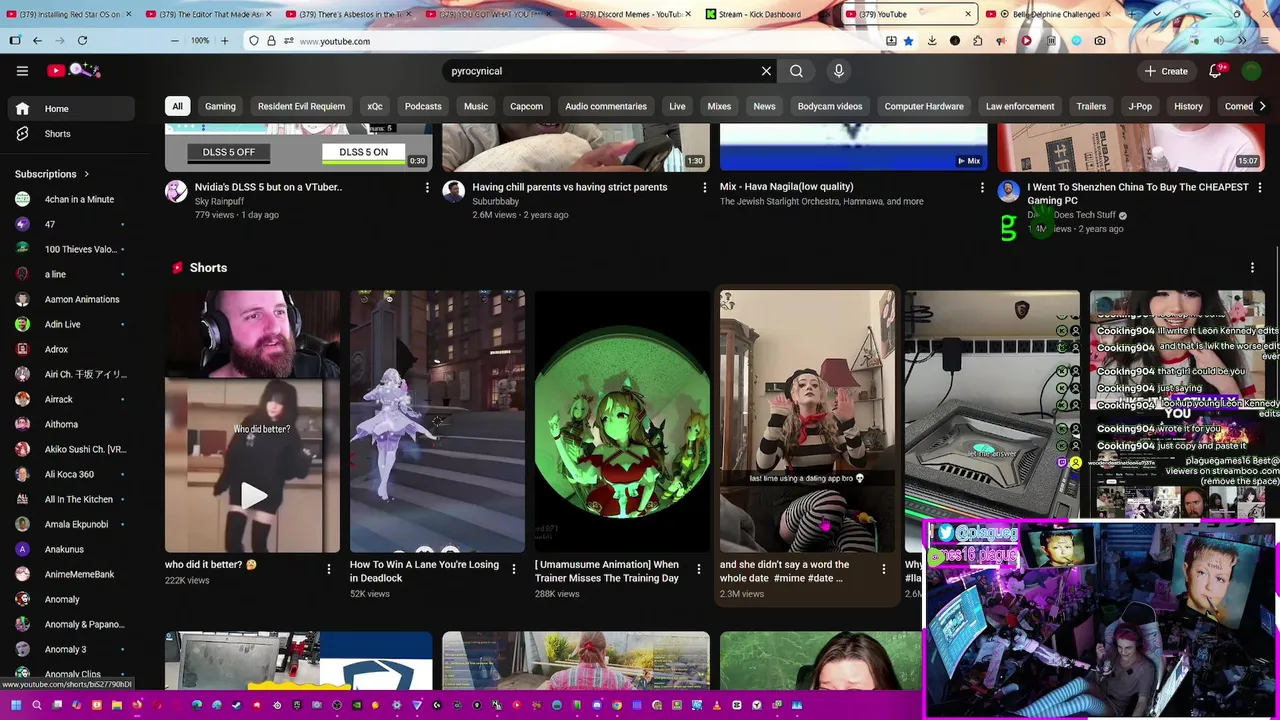Open the mime date short thumbnail
Viewport: 1280px width, 720px height.
tap(807, 421)
